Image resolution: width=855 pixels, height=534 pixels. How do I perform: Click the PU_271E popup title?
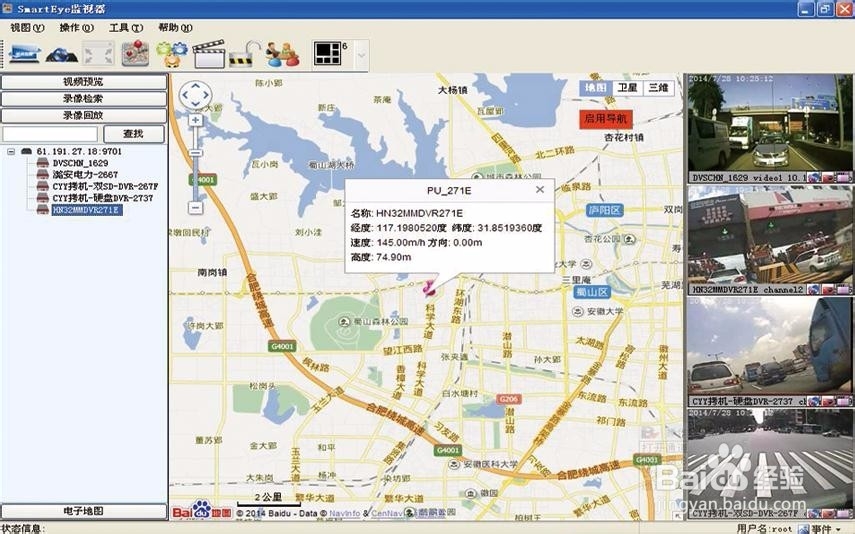449,191
